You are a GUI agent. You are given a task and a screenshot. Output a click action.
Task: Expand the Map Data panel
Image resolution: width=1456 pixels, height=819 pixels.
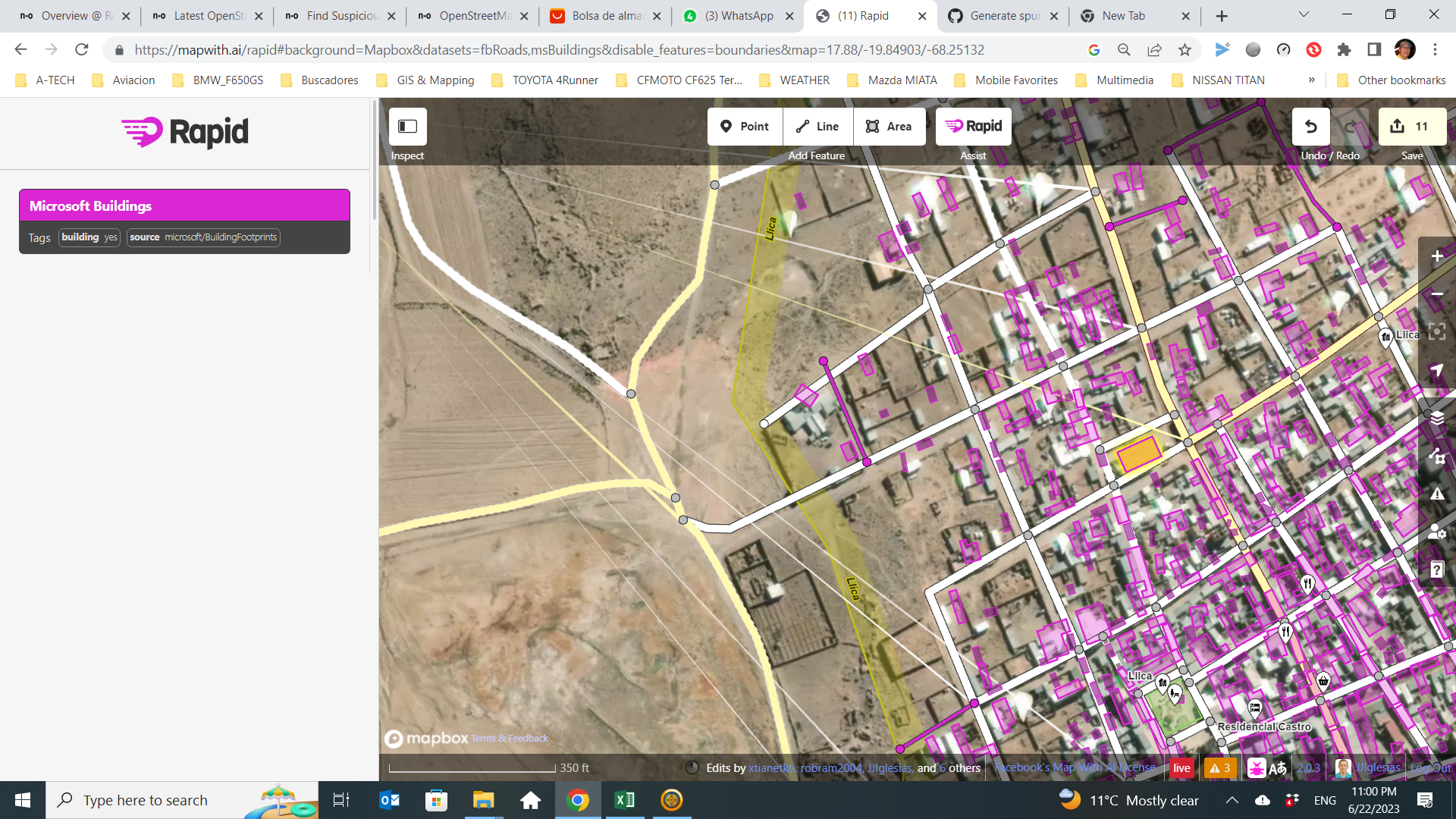coord(1436,456)
